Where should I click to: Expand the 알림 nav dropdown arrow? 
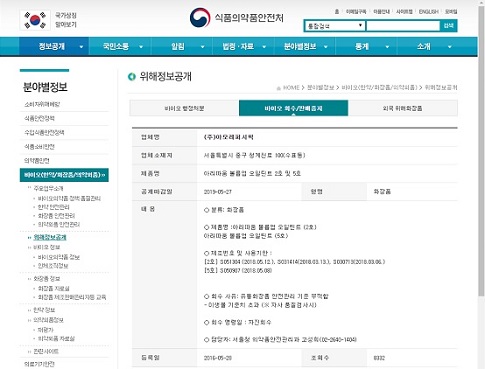(x=202, y=47)
